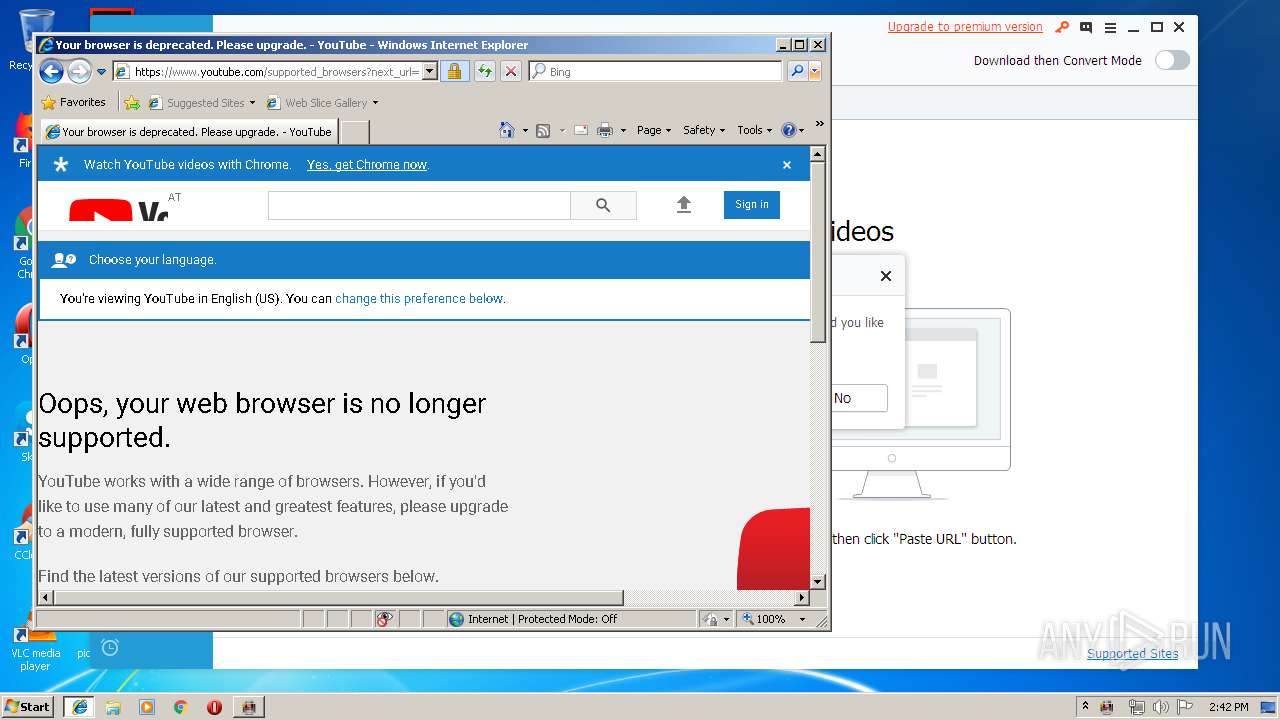Toggle Download then Convert Mode switch

pos(1172,60)
